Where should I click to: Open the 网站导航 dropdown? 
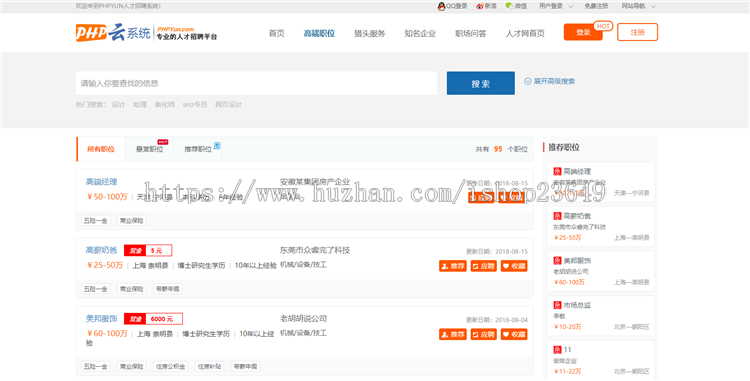click(639, 6)
